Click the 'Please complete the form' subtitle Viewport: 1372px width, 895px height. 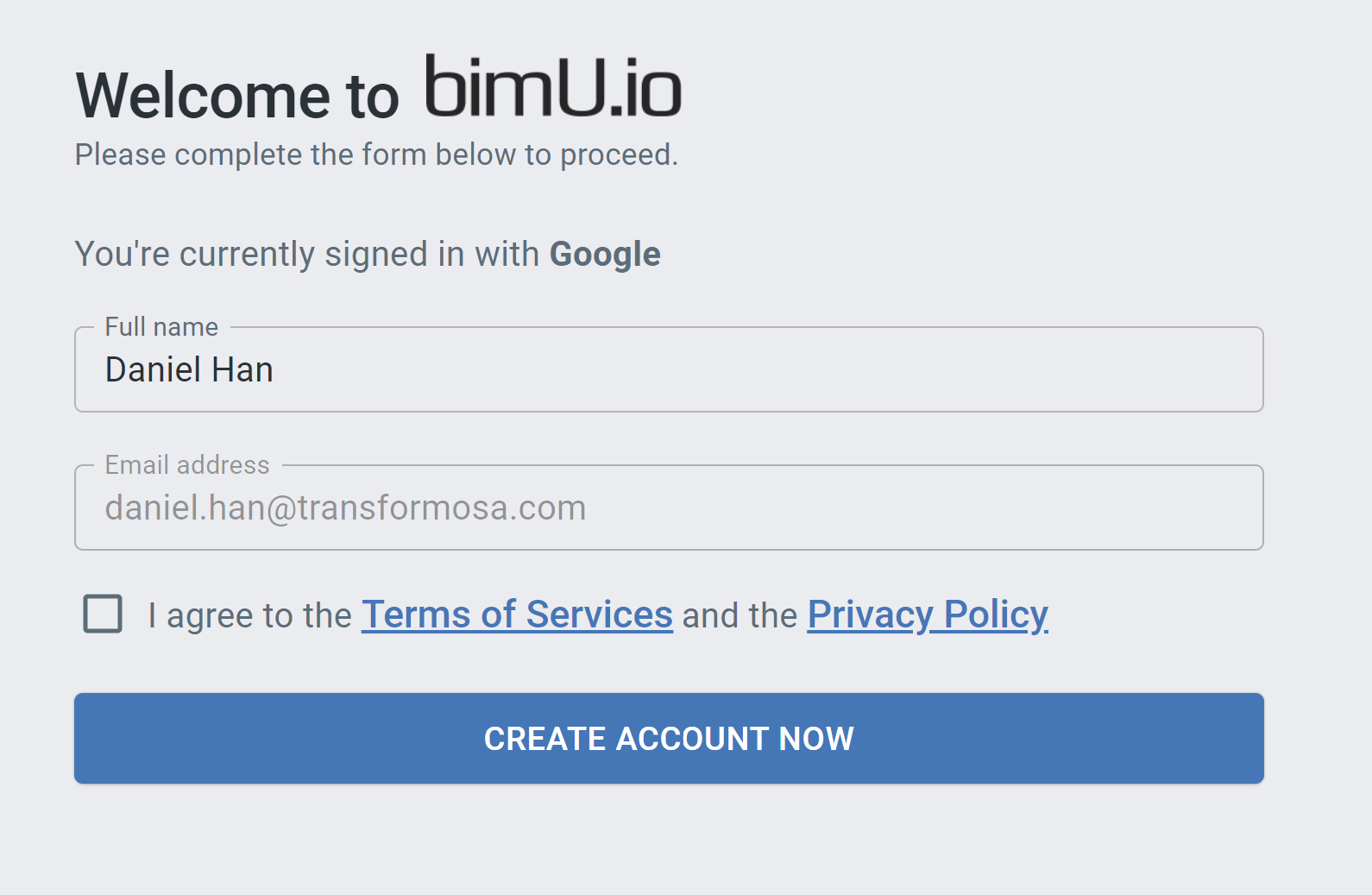(x=376, y=154)
